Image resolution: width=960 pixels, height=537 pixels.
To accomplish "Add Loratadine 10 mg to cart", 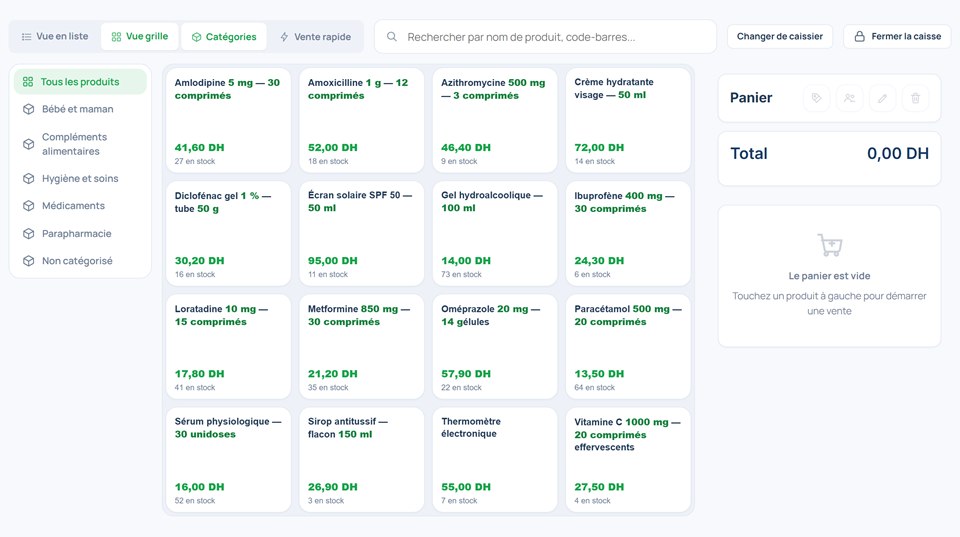I will (x=228, y=347).
